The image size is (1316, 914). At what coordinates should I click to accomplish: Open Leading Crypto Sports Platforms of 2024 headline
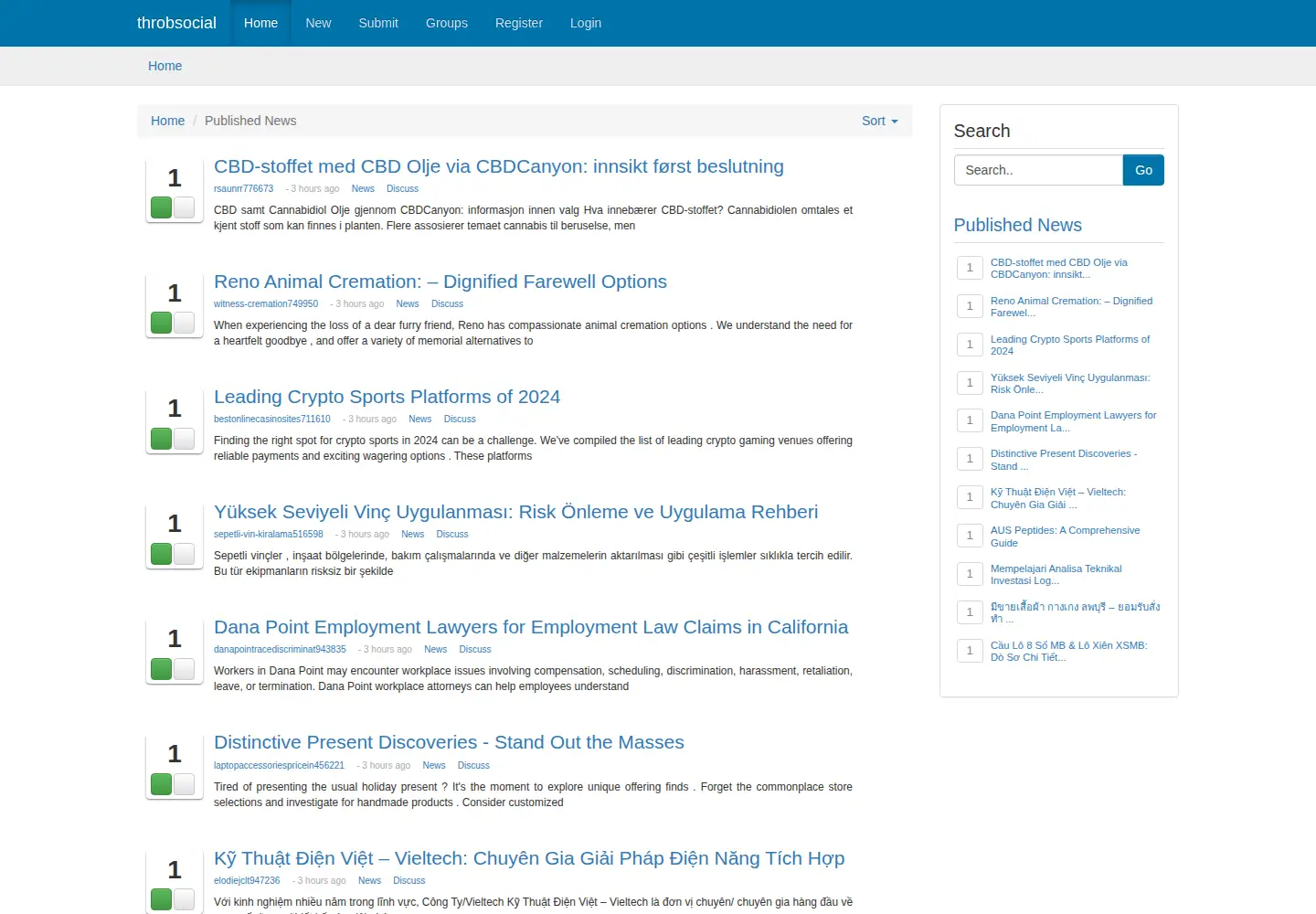(x=387, y=397)
